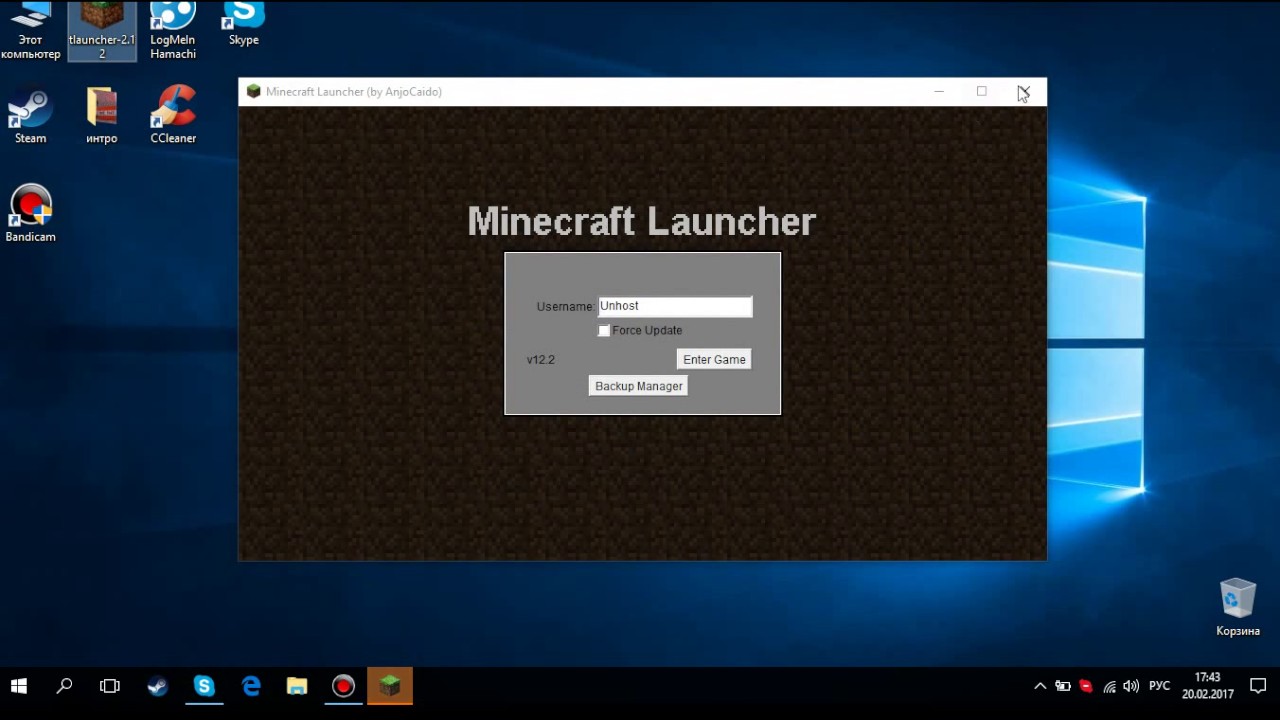Open the volume speaker tray icon
Viewport: 1280px width, 720px height.
1131,686
